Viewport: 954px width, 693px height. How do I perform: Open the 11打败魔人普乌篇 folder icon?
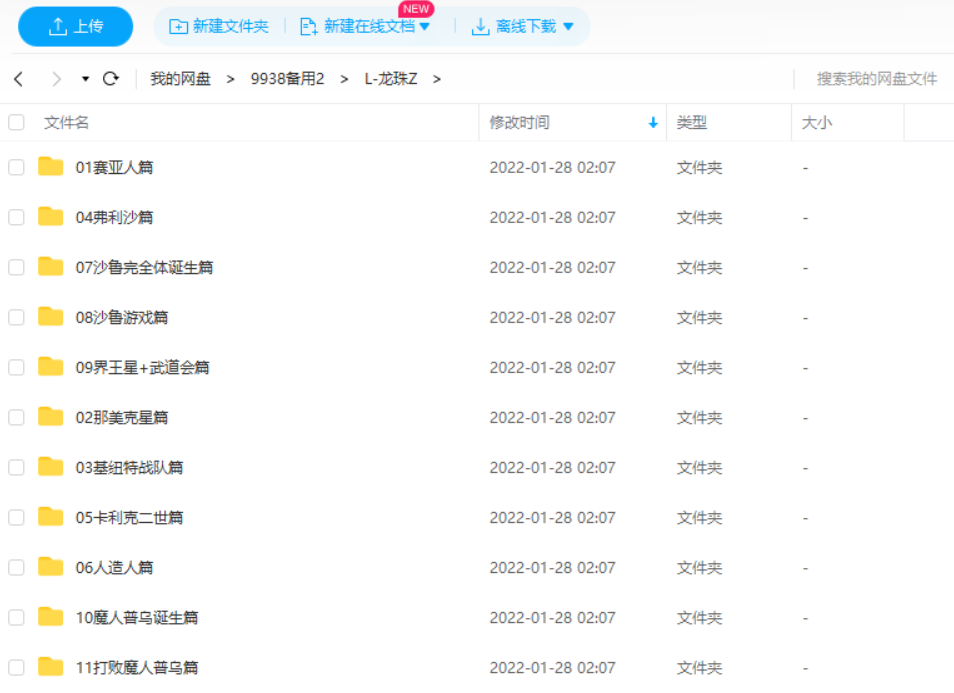pyautogui.click(x=51, y=667)
